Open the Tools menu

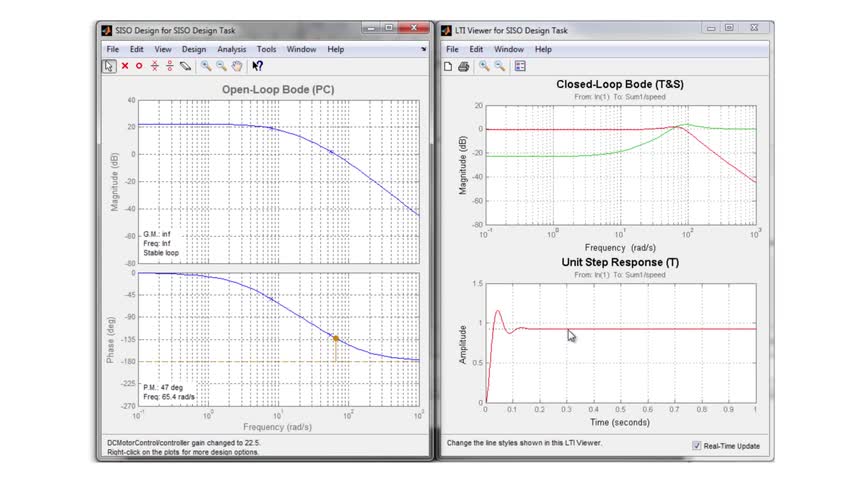[266, 49]
